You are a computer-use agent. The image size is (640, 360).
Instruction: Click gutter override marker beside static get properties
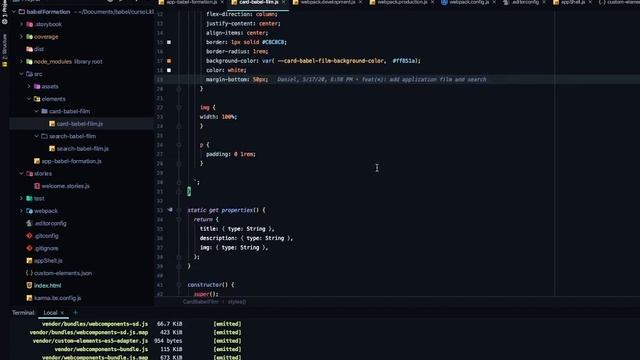[169, 210]
